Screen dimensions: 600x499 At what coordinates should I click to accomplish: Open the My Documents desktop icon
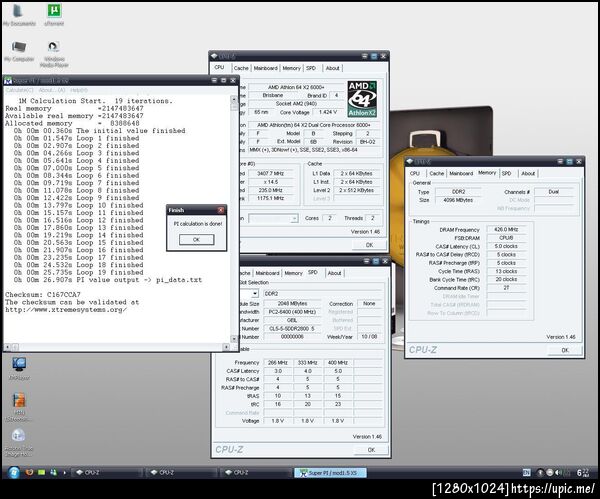[x=18, y=15]
